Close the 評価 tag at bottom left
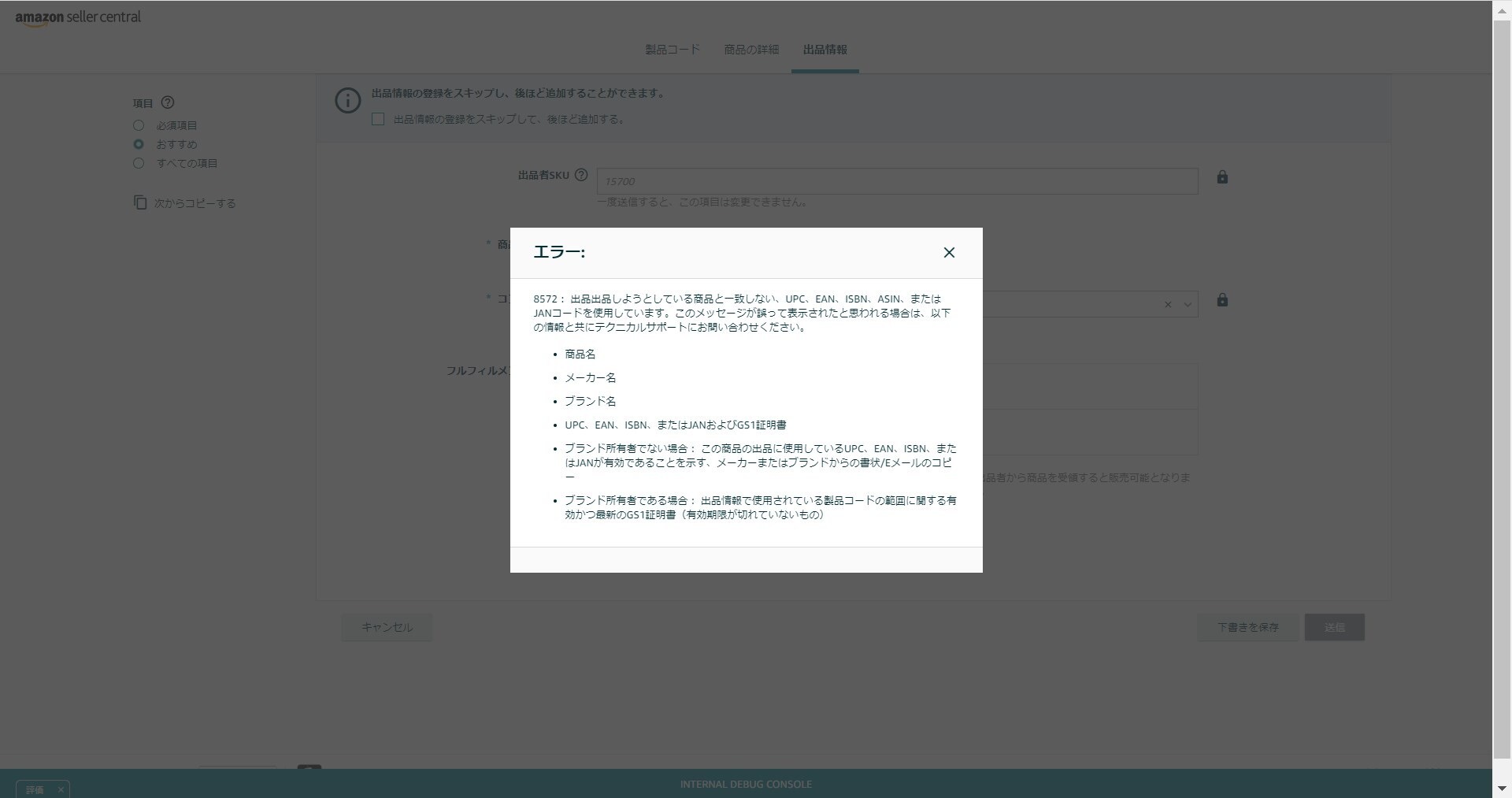Screen dimensions: 1512x798 [61, 789]
